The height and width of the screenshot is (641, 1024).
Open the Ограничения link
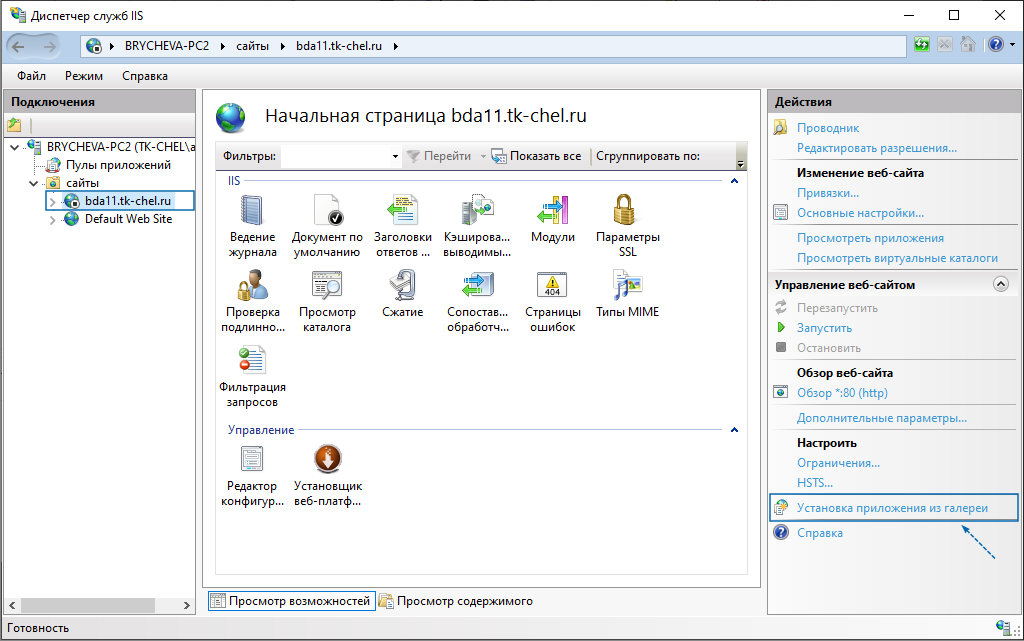pyautogui.click(x=838, y=463)
